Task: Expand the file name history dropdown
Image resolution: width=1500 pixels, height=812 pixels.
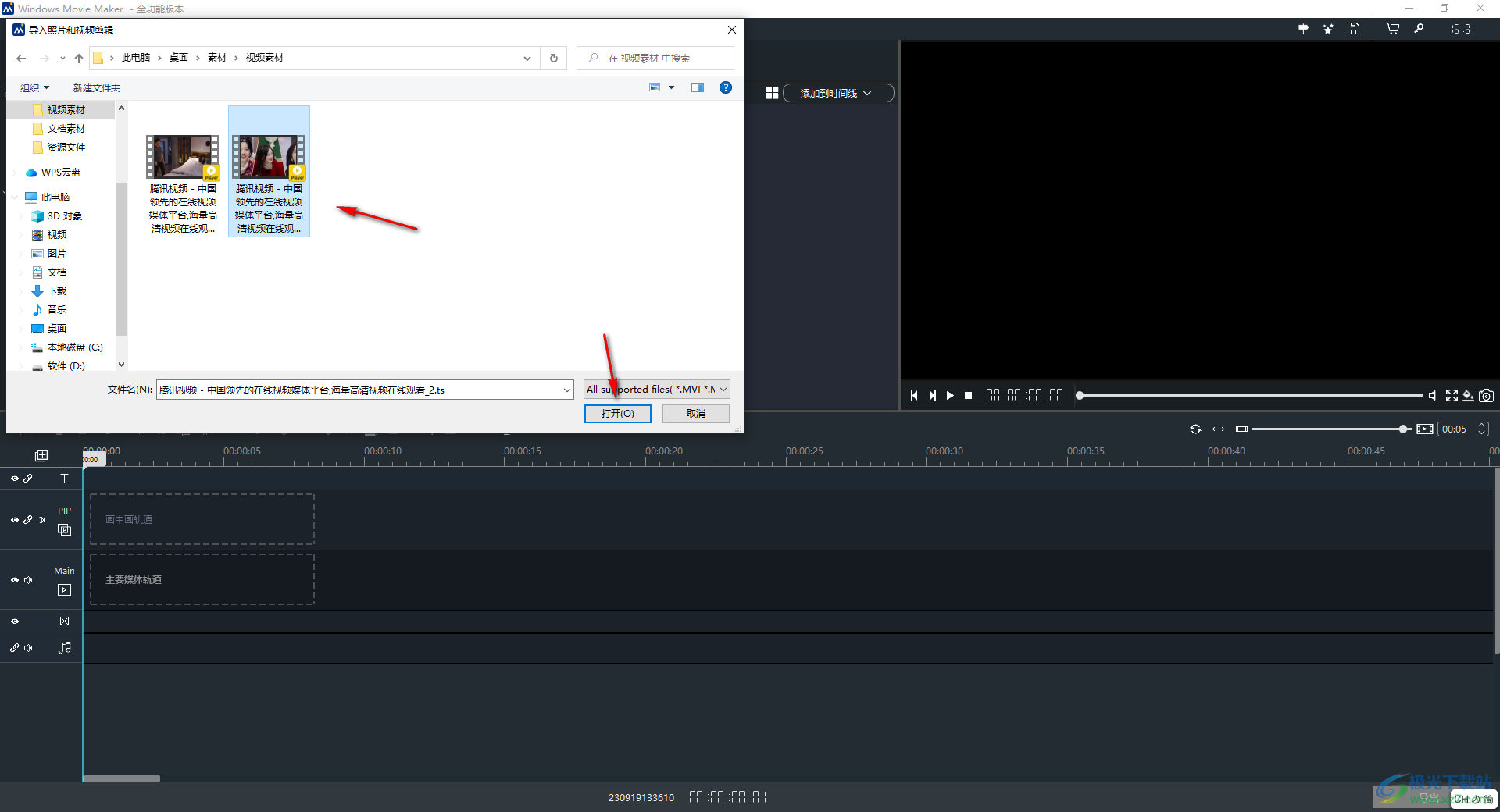Action: point(567,390)
